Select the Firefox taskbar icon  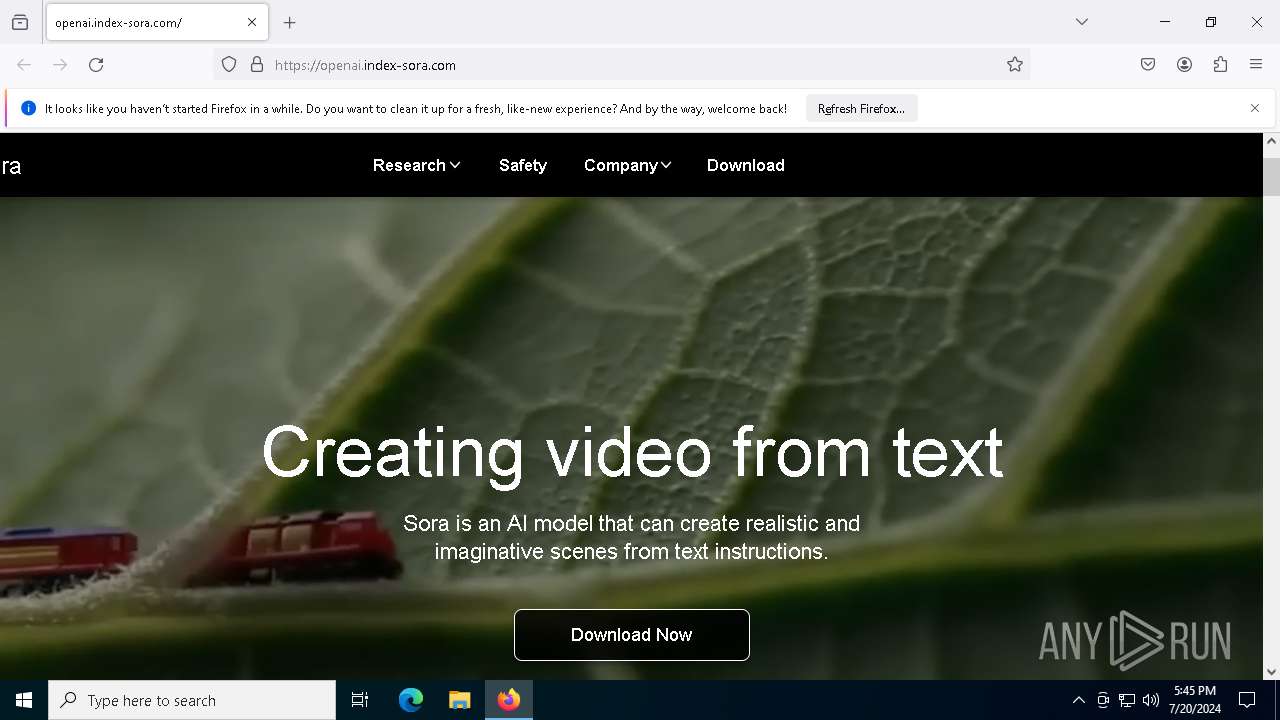[x=509, y=700]
